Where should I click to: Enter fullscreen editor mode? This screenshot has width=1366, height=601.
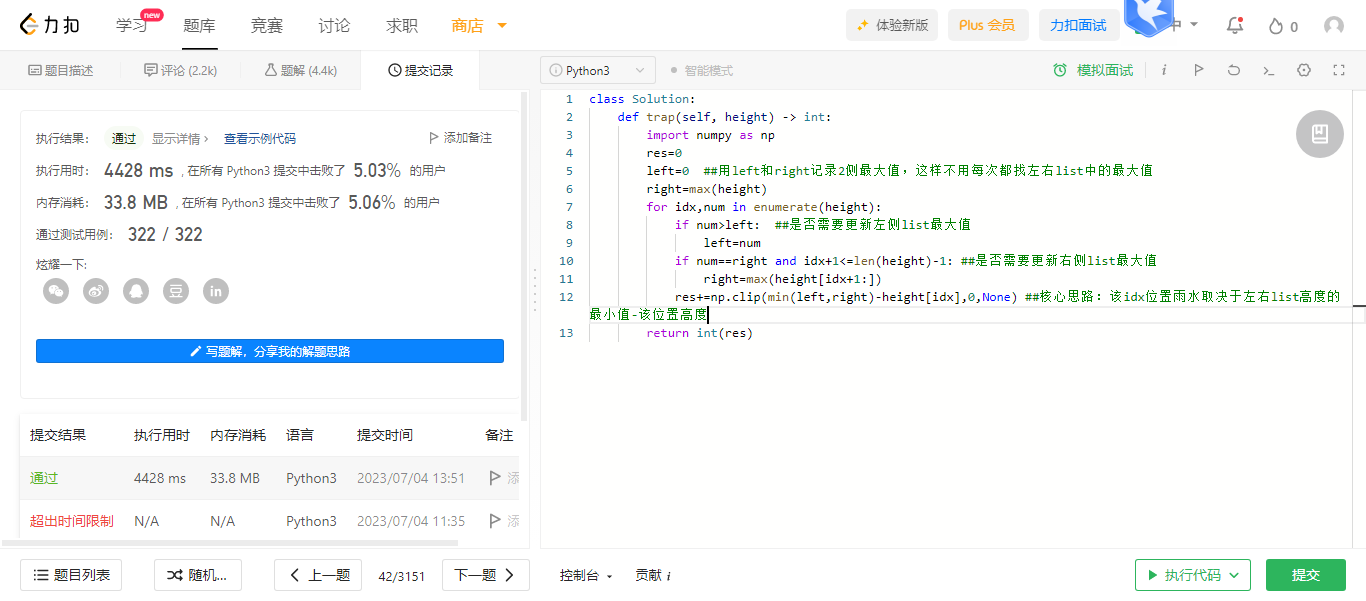pos(1339,70)
